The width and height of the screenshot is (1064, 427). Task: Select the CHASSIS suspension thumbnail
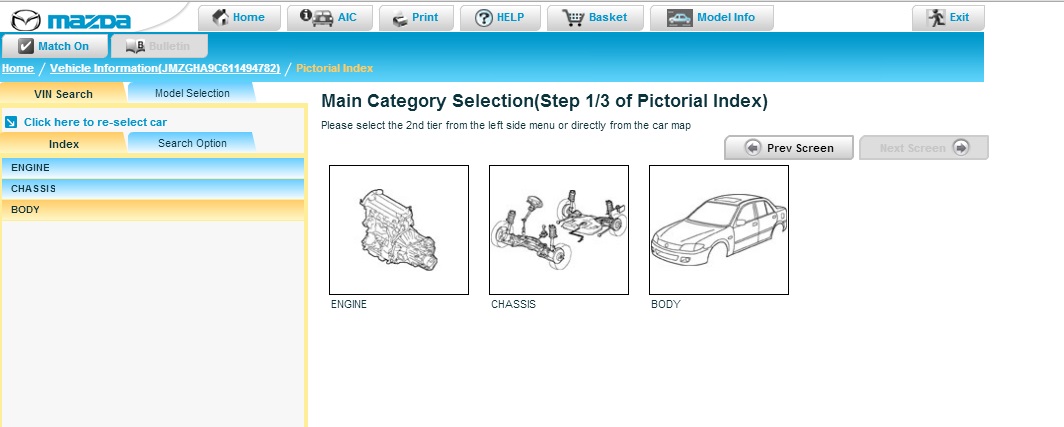coord(558,229)
